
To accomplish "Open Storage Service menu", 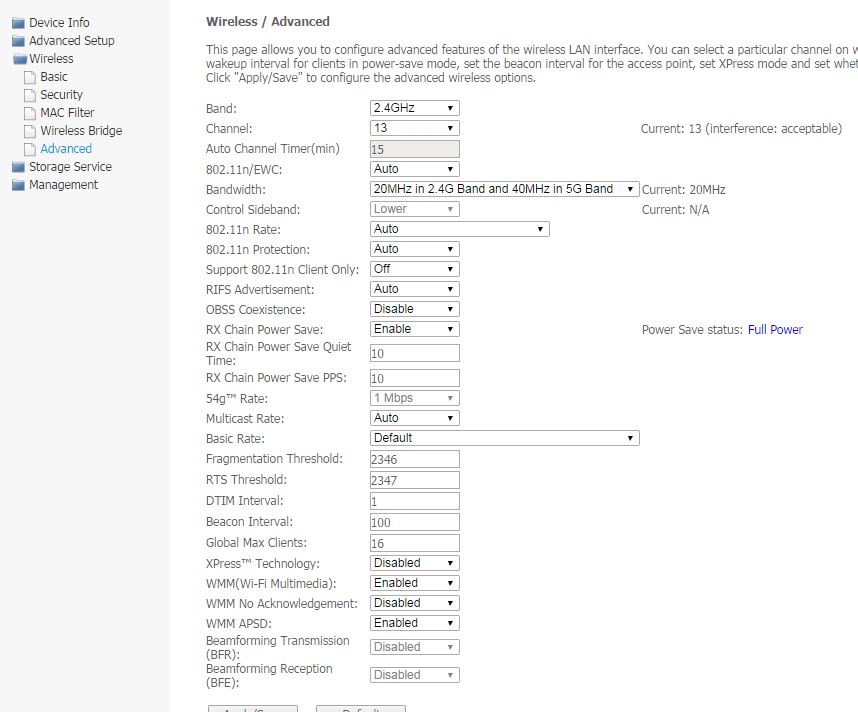I will 70,166.
